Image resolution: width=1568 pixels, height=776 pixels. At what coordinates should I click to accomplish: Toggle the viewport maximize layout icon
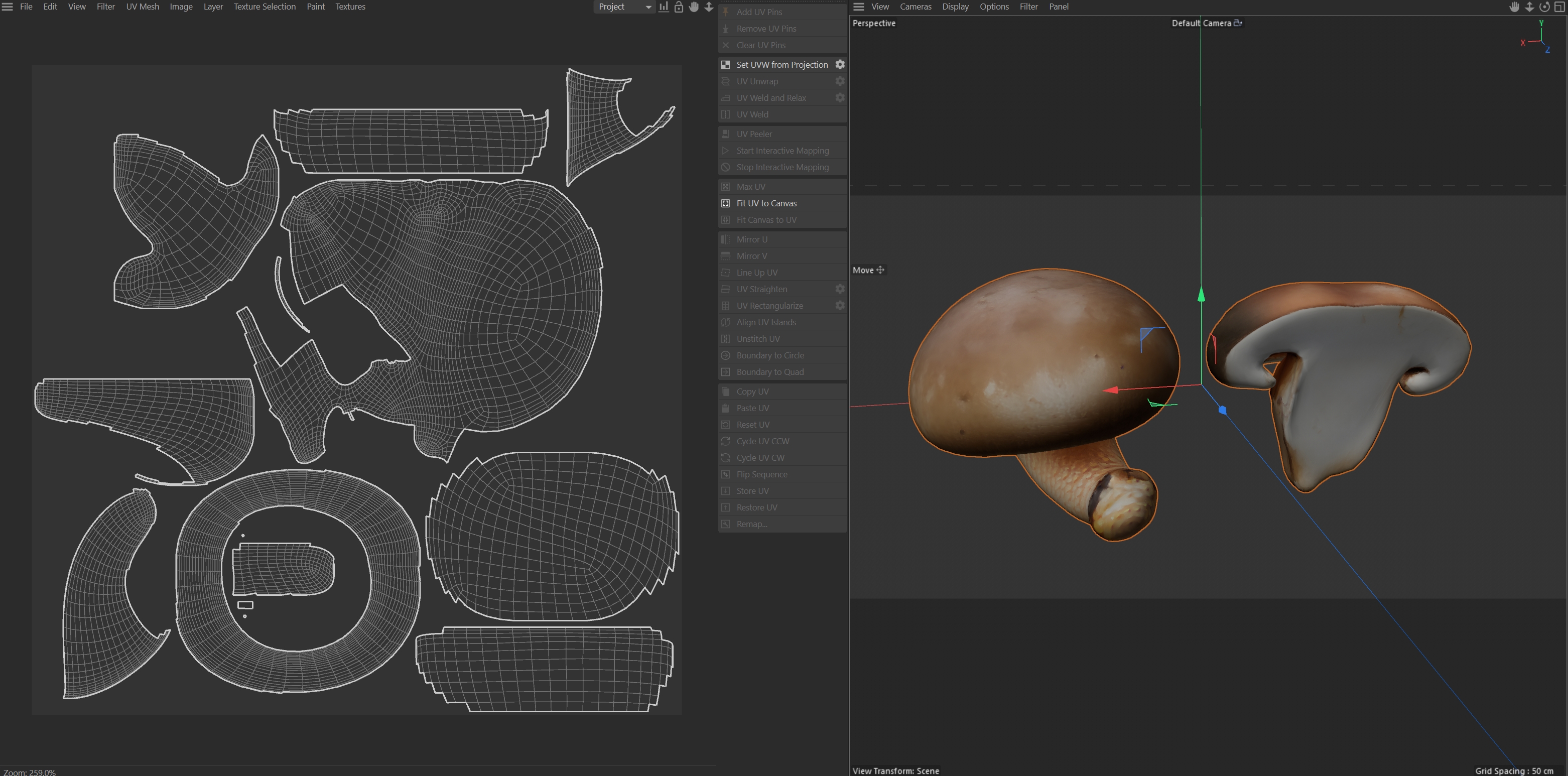(x=1559, y=7)
